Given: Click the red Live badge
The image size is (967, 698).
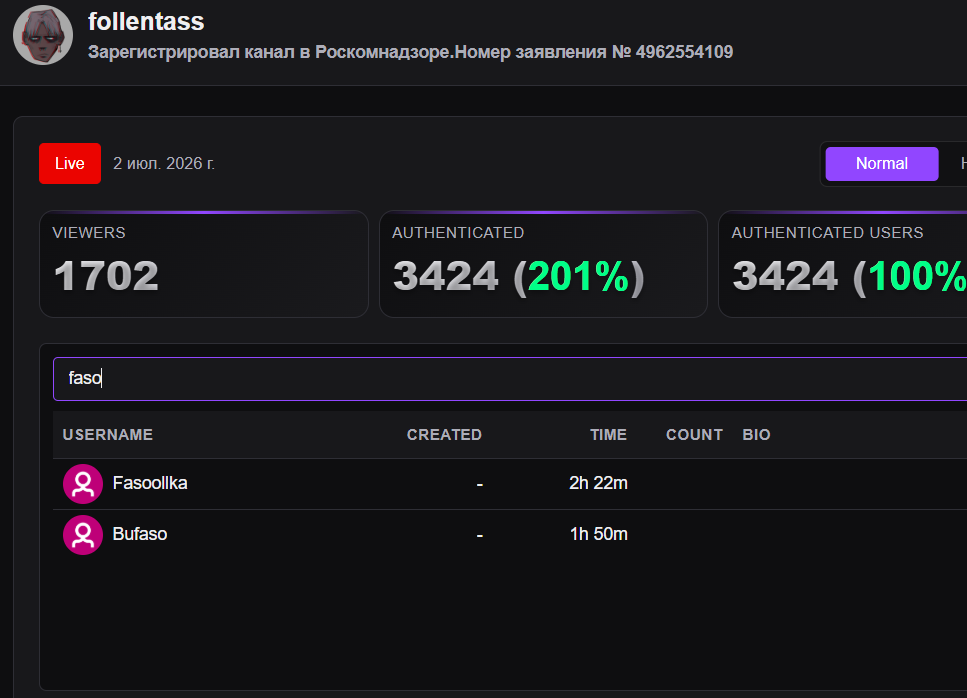Looking at the screenshot, I should pyautogui.click(x=70, y=163).
